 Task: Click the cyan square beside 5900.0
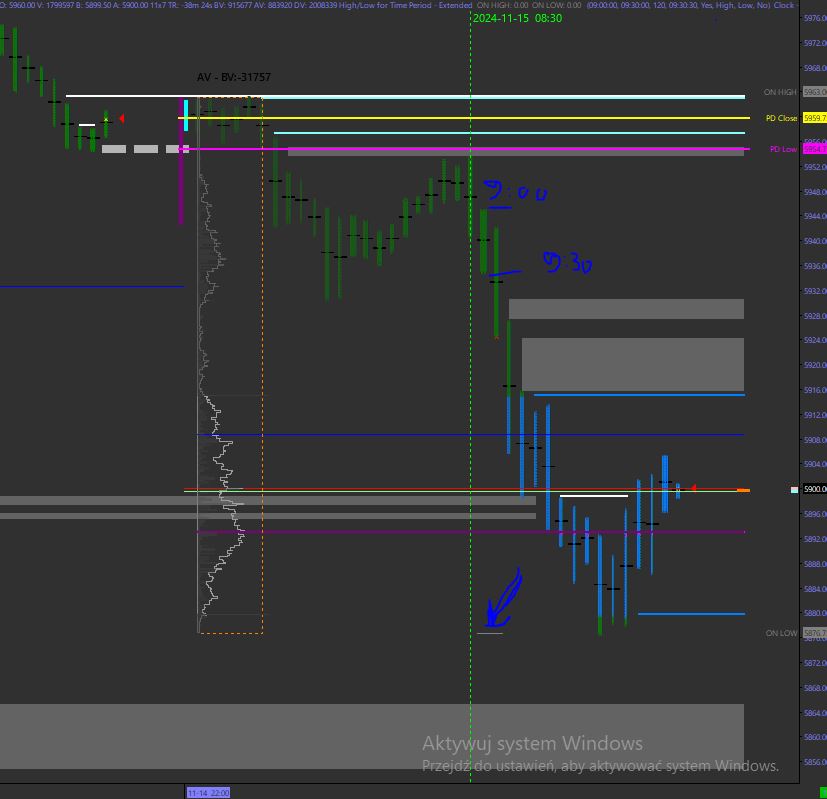pyautogui.click(x=794, y=490)
